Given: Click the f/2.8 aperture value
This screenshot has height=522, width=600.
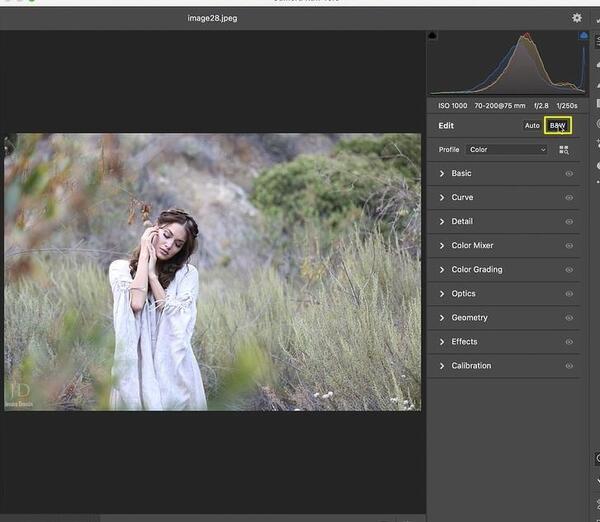Looking at the screenshot, I should [541, 106].
